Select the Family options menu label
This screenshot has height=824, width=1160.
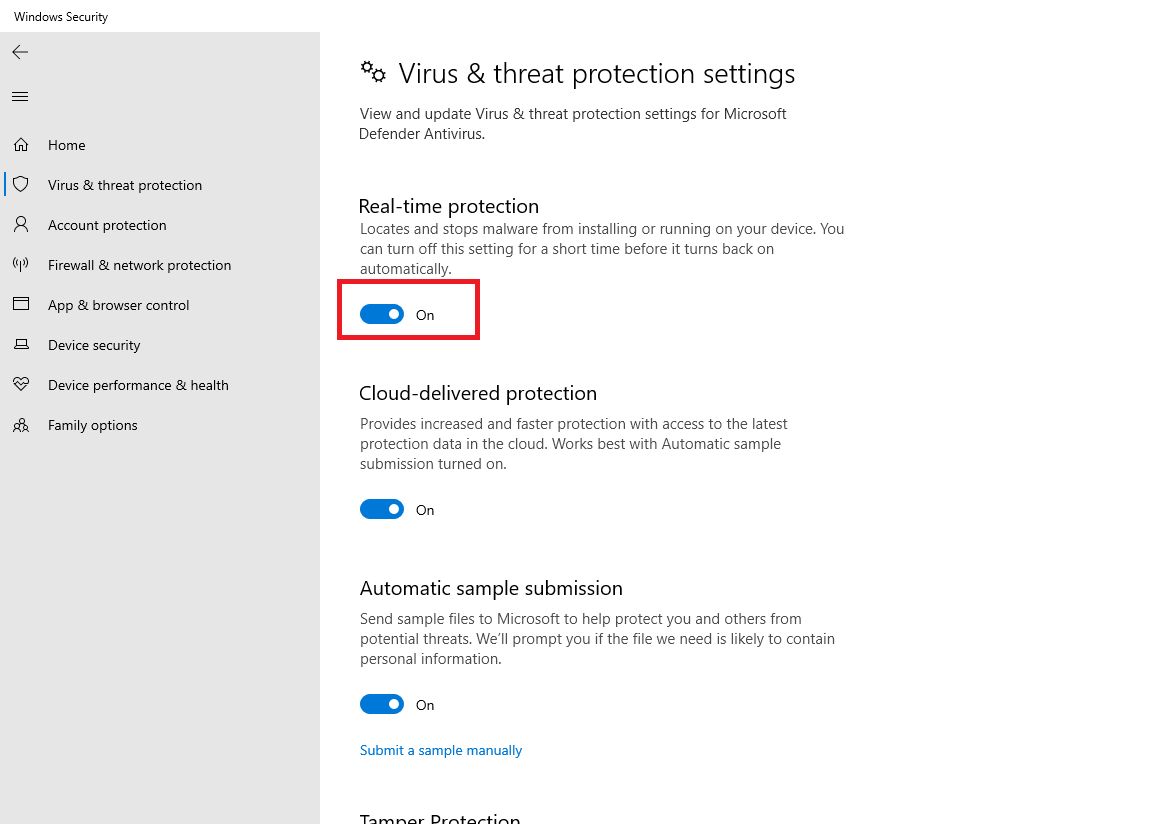92,425
